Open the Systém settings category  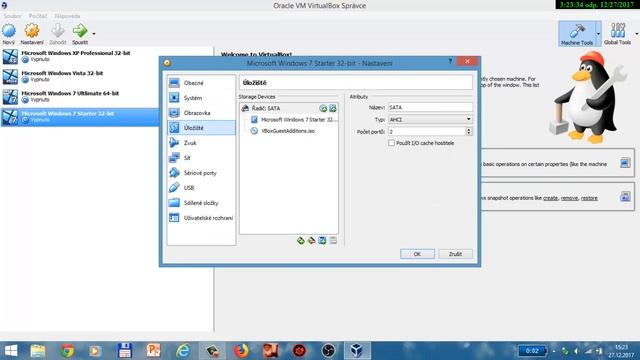[x=201, y=98]
